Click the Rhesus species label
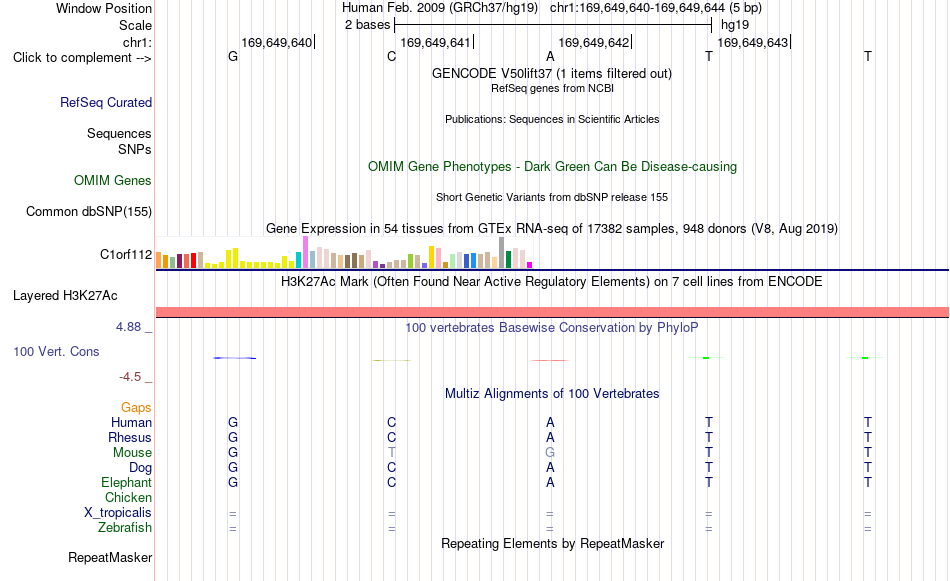Screen dimensions: 950x581 click(130, 437)
